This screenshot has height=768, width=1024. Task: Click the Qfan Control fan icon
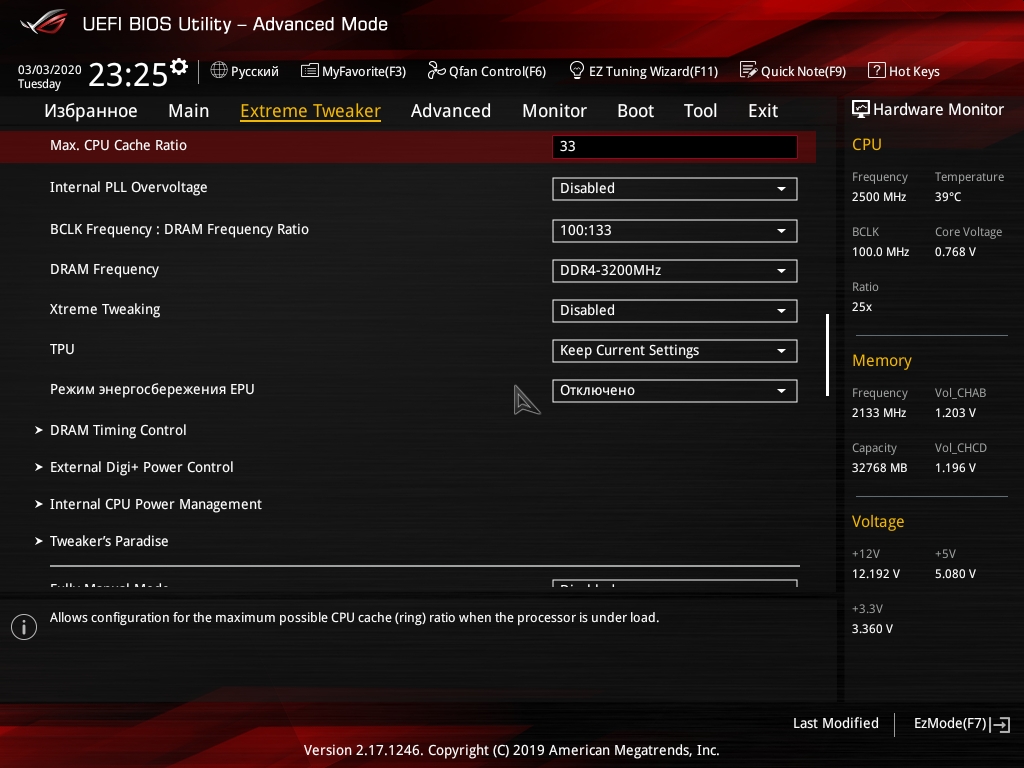tap(436, 70)
